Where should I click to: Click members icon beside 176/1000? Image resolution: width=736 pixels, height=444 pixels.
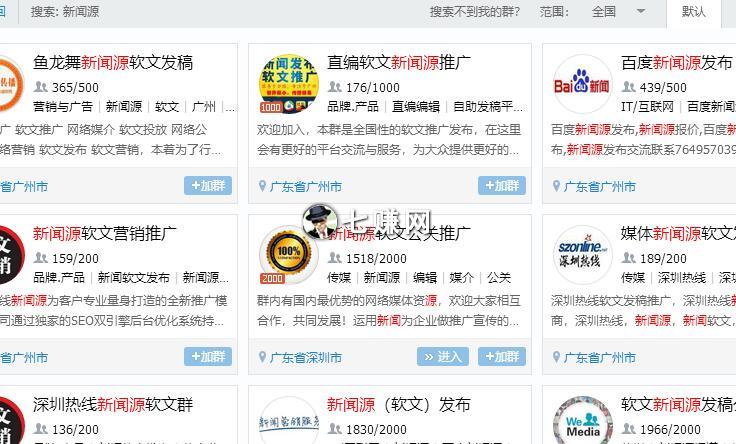point(335,87)
